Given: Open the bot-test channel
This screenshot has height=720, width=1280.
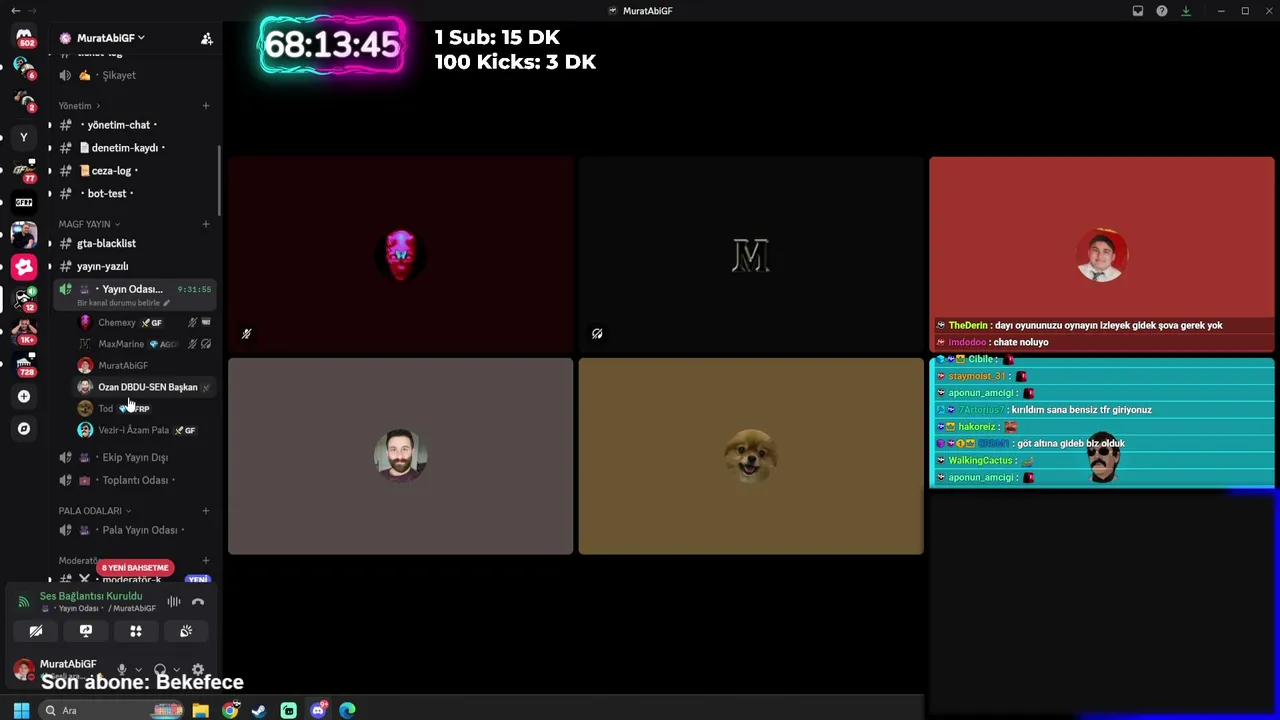Looking at the screenshot, I should [134, 194].
